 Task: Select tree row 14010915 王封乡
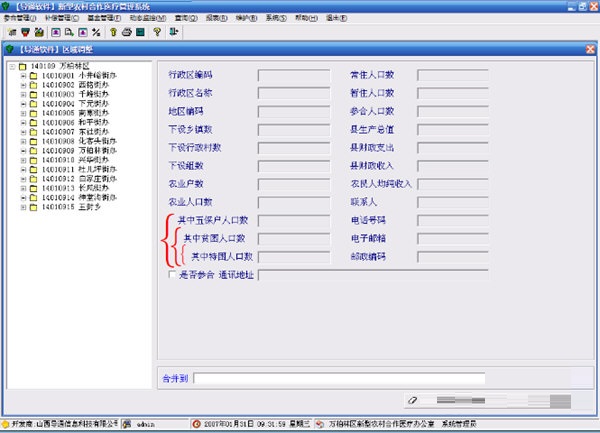[71, 207]
